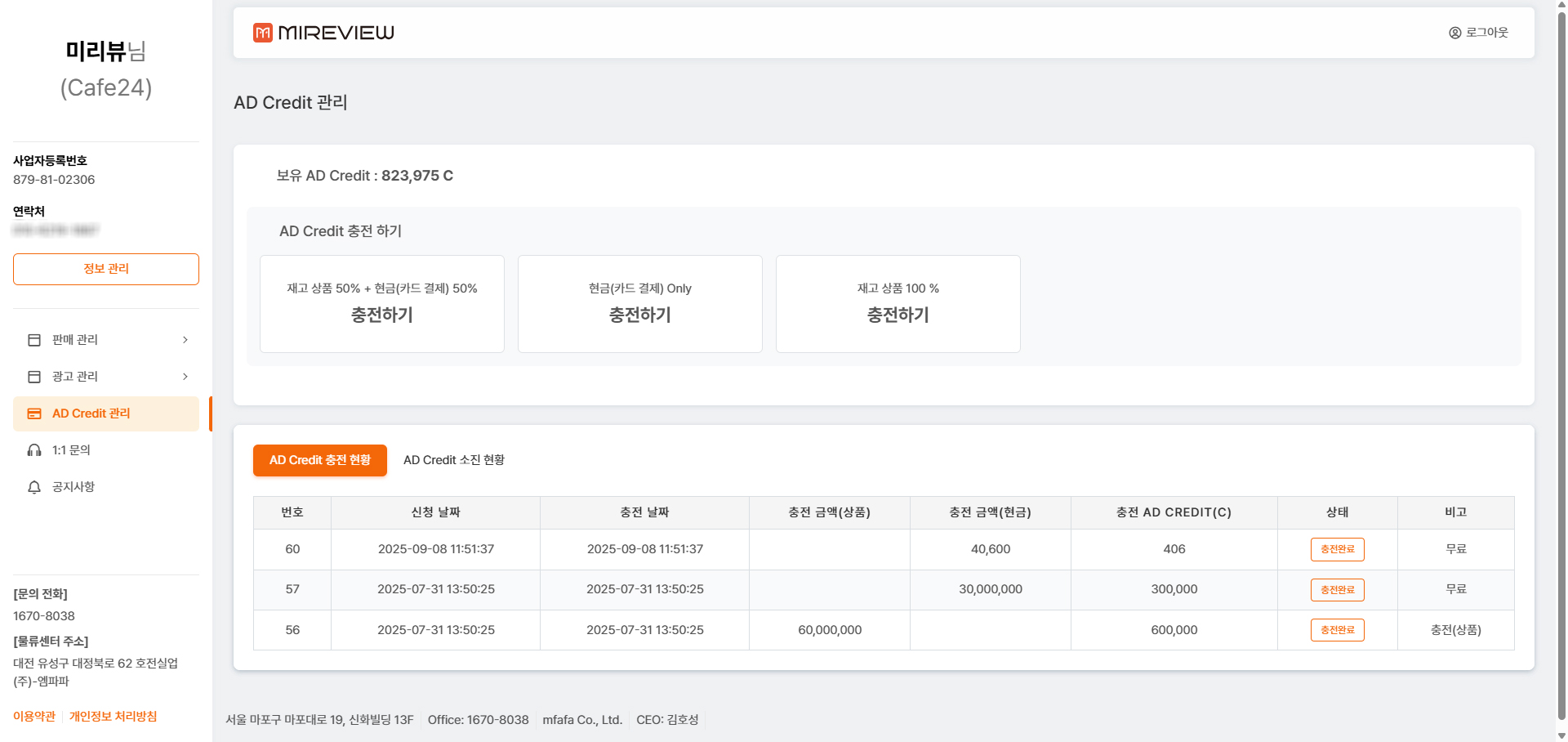The width and height of the screenshot is (1568, 742).
Task: Click 충전완료 status badge for row 56
Action: [1337, 630]
